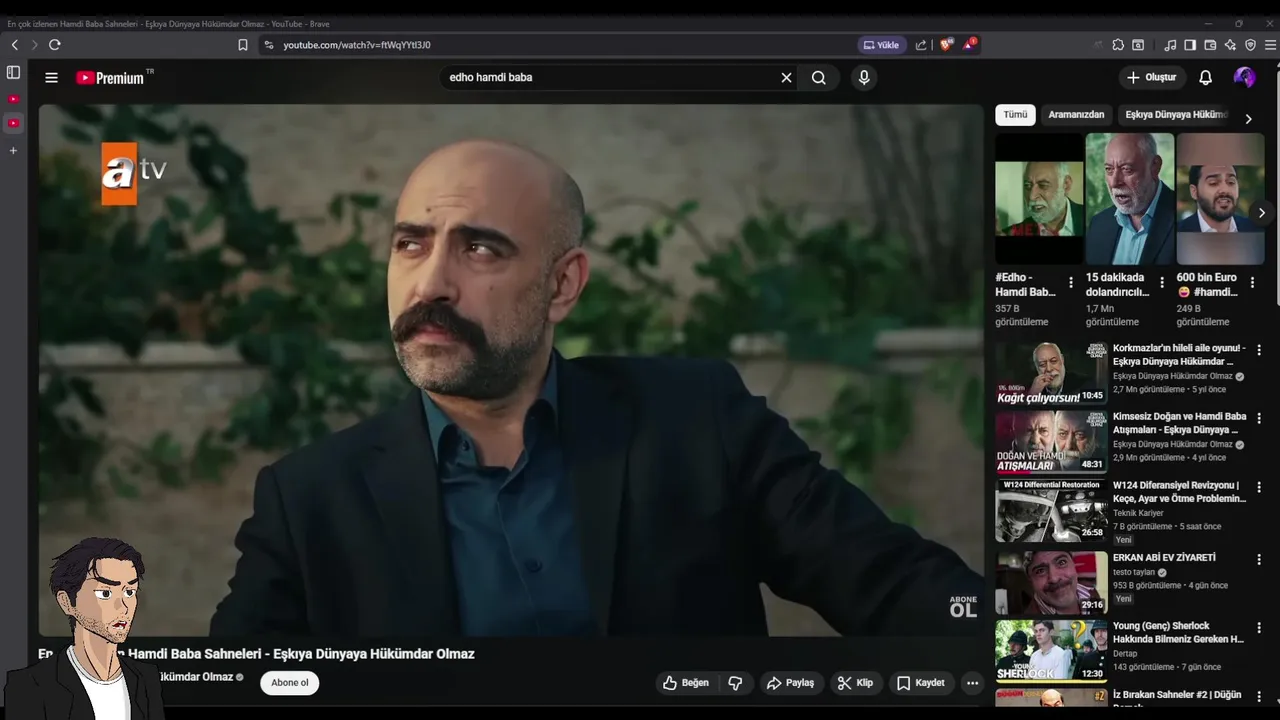
Task: Open Kimsesiz Doğan ve Hamdi Baba Atışmaları title
Action: tap(1179, 423)
